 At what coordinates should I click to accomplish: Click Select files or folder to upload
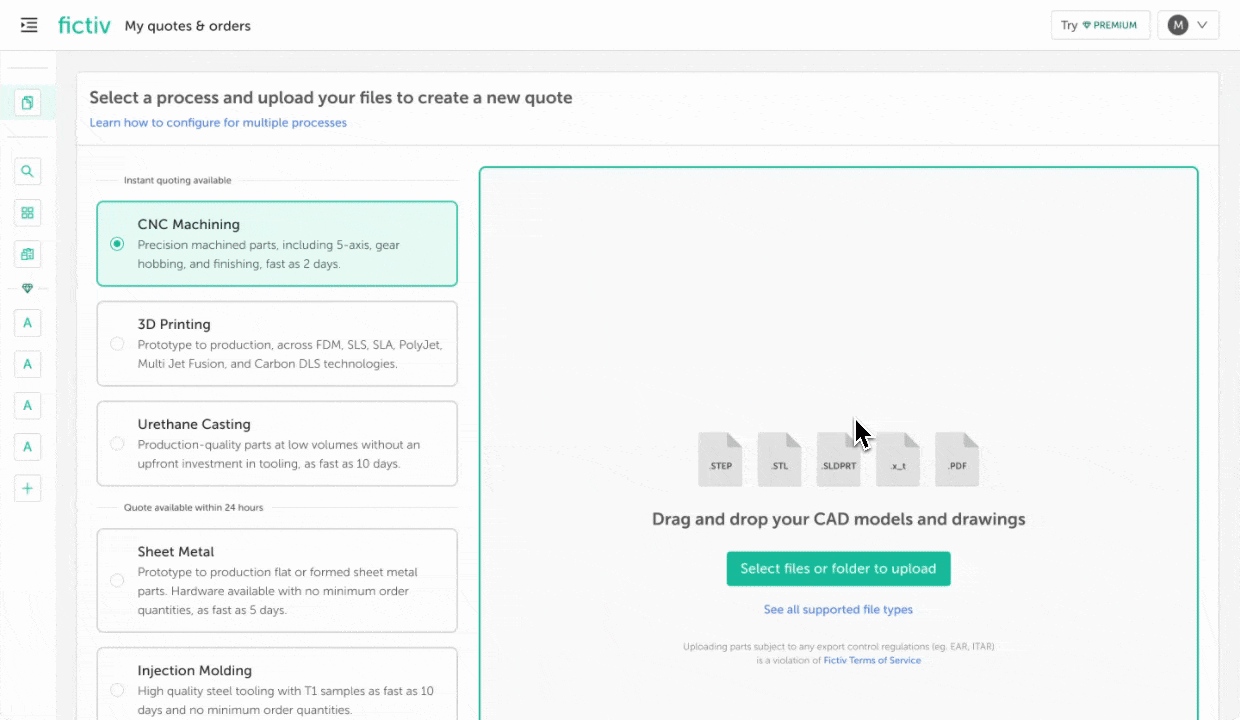point(838,568)
